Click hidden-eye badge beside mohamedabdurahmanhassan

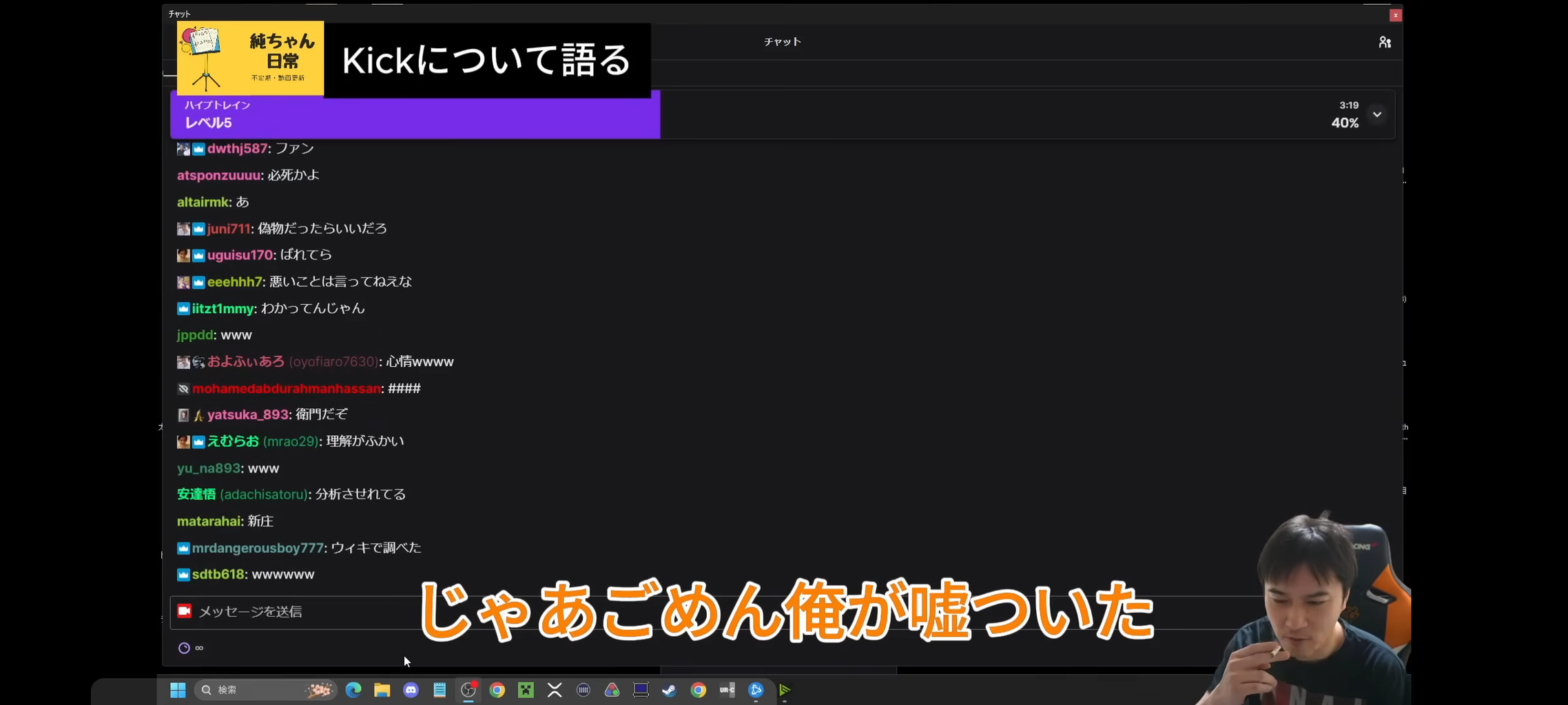[183, 389]
